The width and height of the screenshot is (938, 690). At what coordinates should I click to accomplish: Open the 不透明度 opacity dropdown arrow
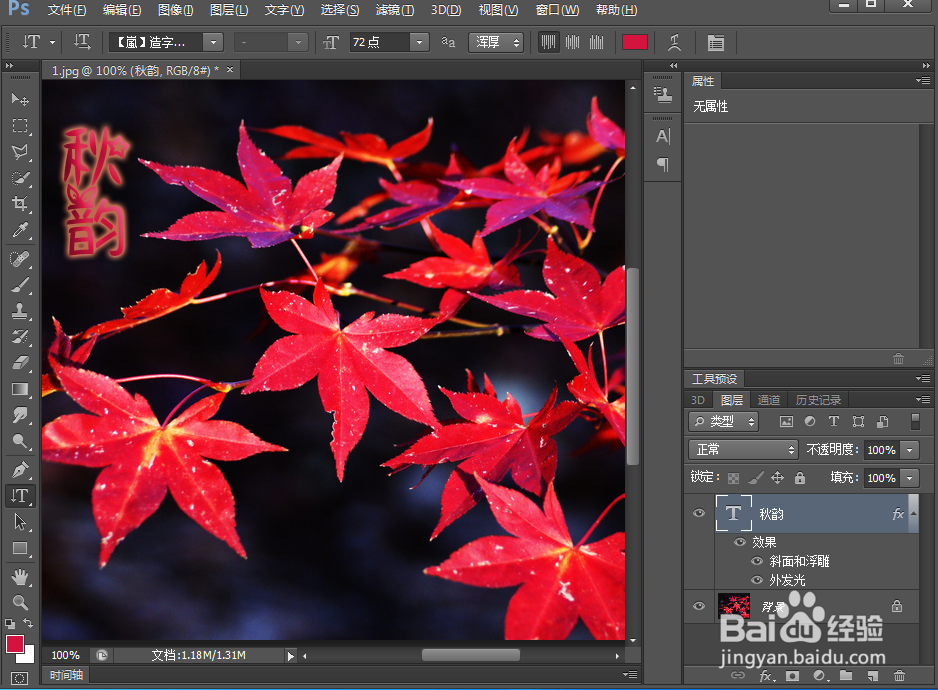point(910,450)
